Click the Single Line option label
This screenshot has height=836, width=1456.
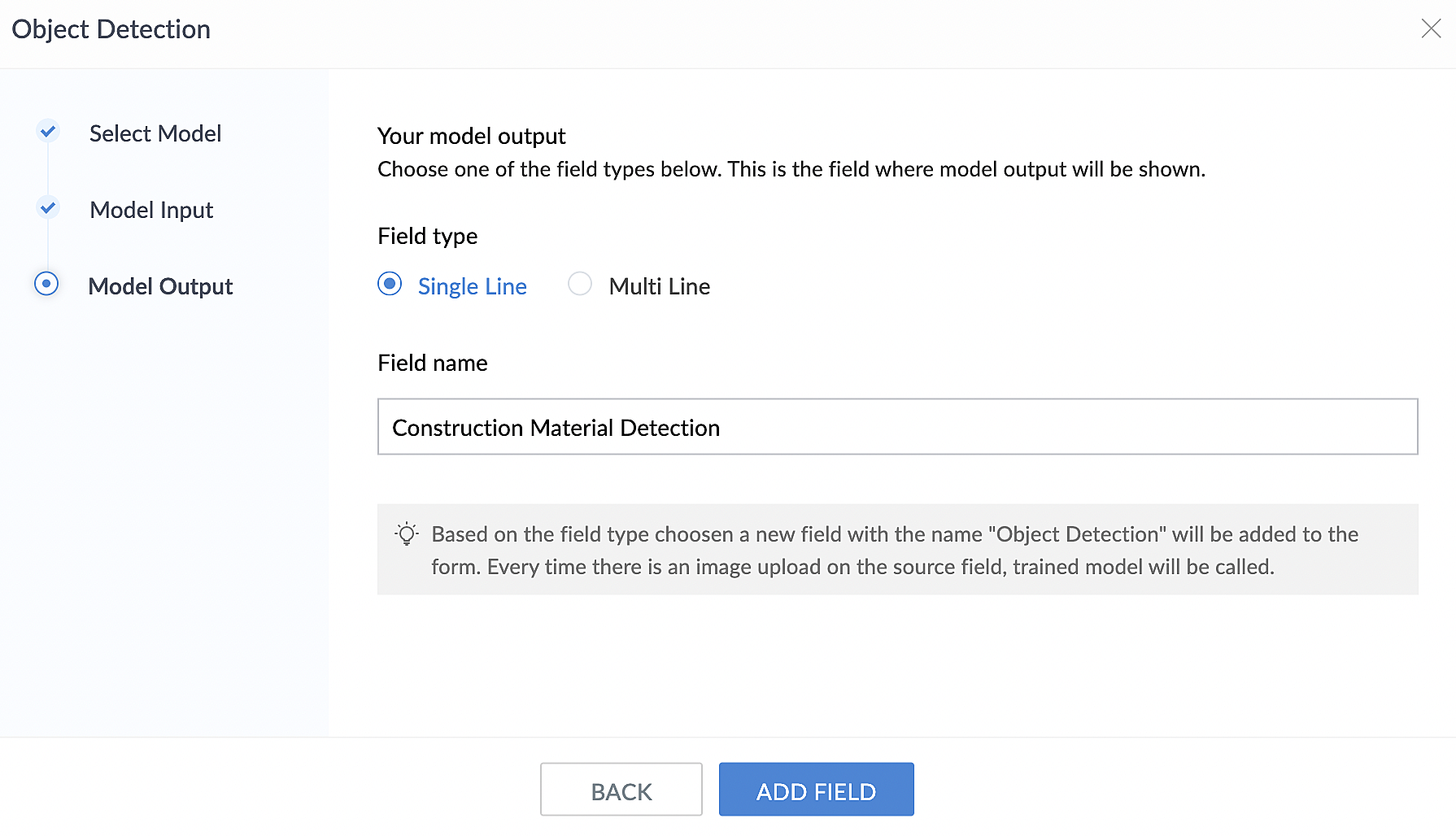coord(472,286)
